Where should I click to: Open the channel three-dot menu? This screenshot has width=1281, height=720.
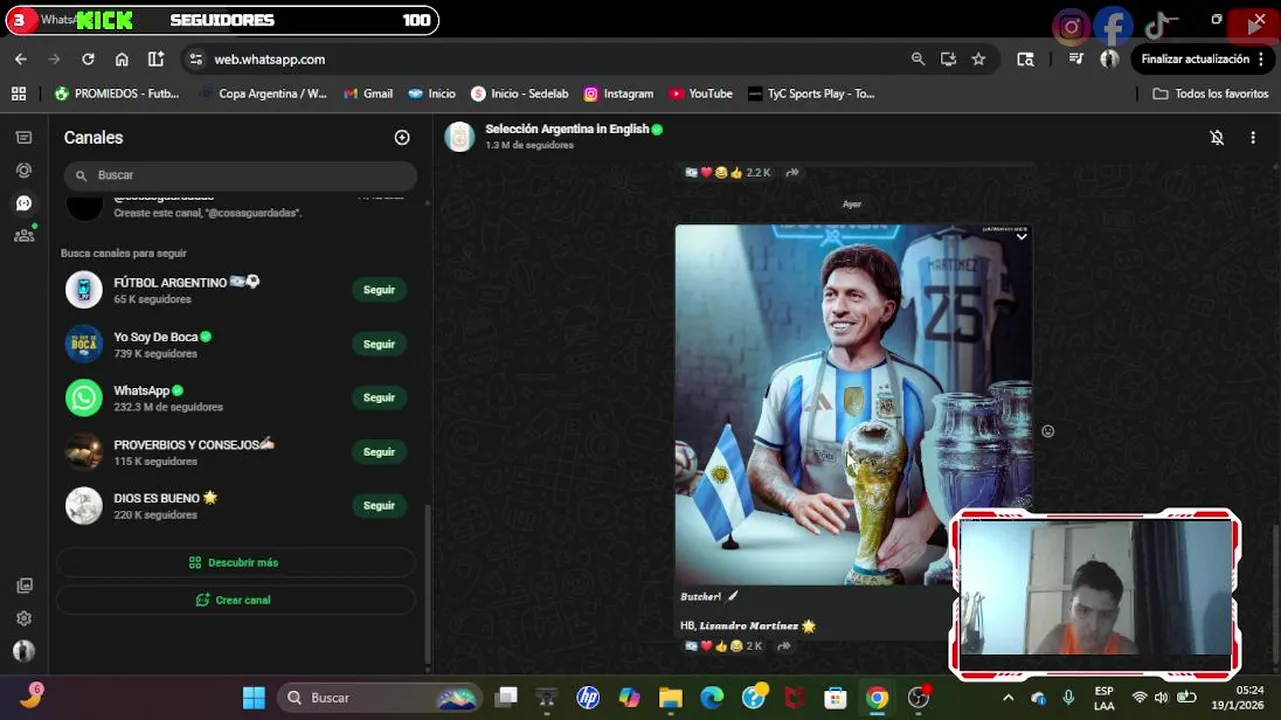pos(1253,138)
